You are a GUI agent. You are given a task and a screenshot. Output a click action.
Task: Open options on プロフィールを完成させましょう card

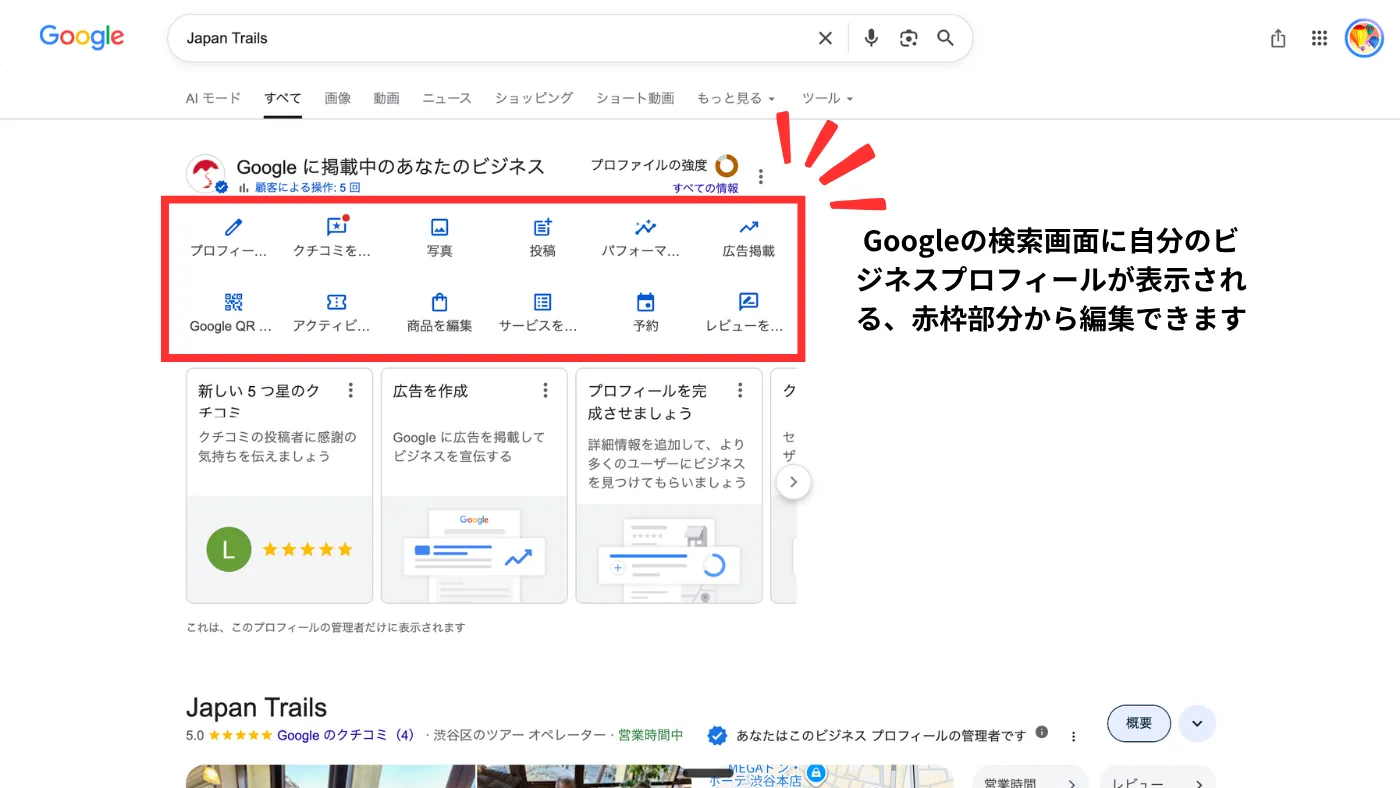click(x=740, y=390)
